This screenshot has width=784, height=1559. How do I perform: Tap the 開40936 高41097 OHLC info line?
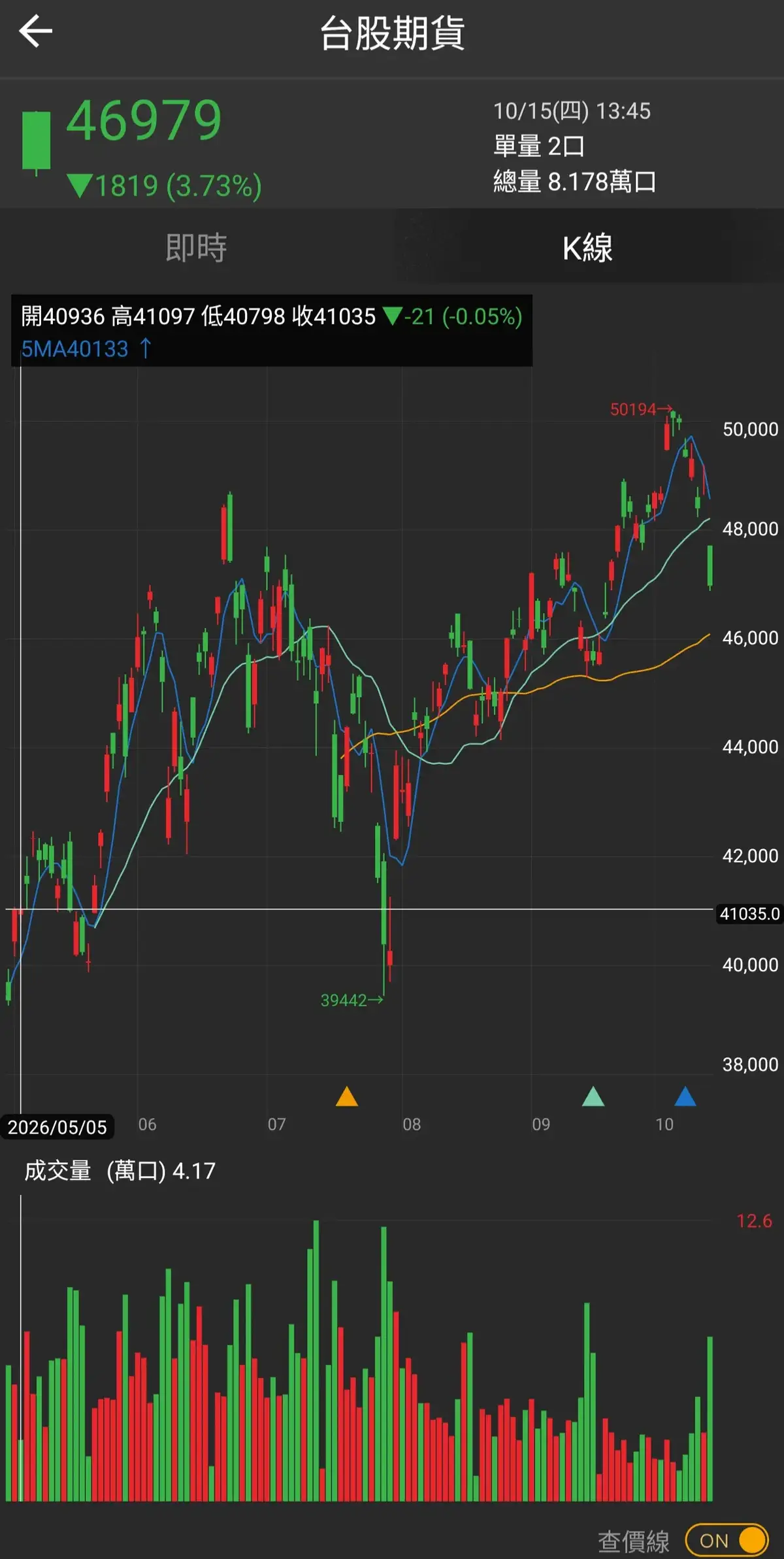pyautogui.click(x=272, y=316)
